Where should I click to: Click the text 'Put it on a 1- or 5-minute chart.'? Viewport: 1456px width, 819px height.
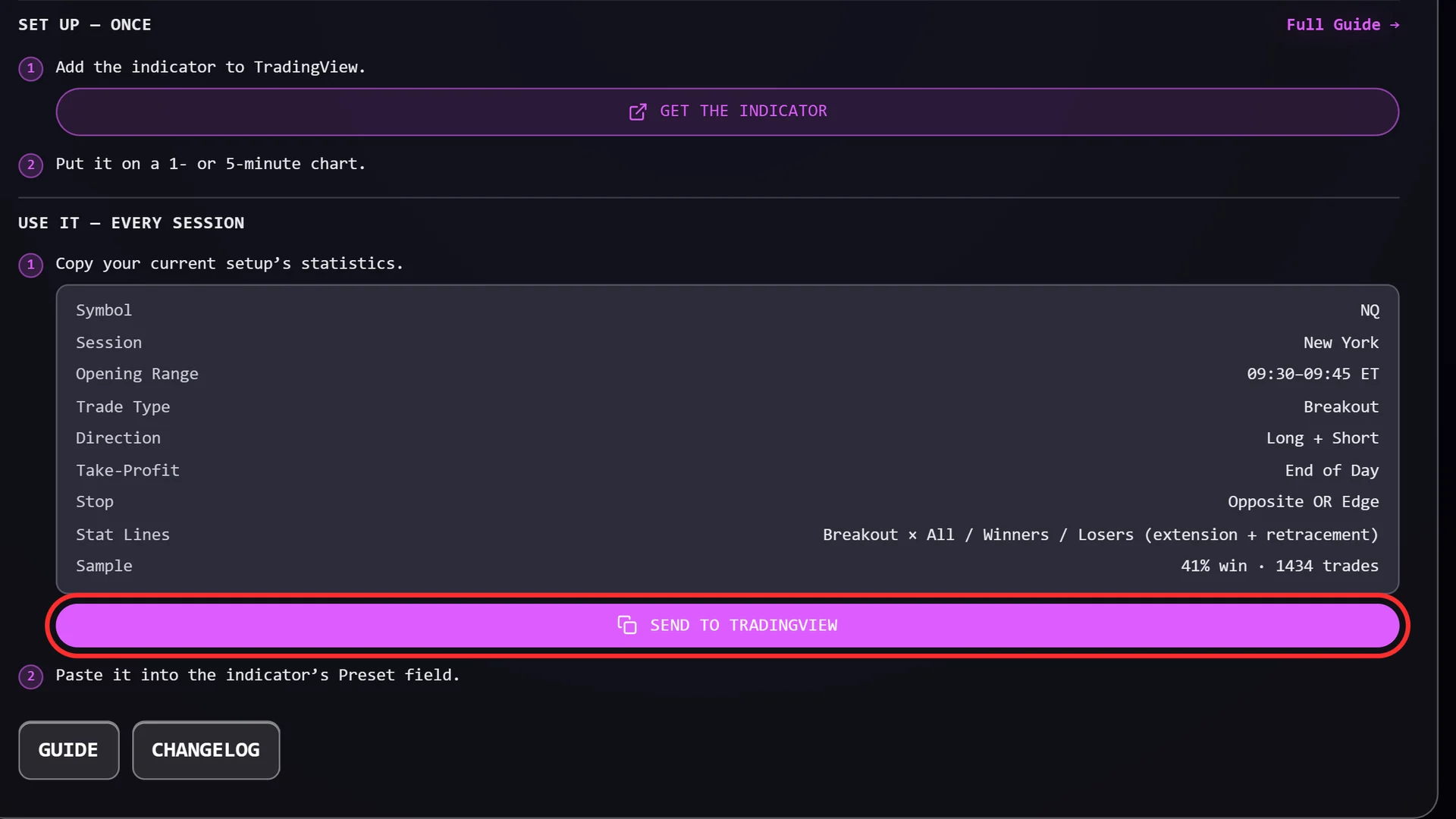pyautogui.click(x=211, y=164)
